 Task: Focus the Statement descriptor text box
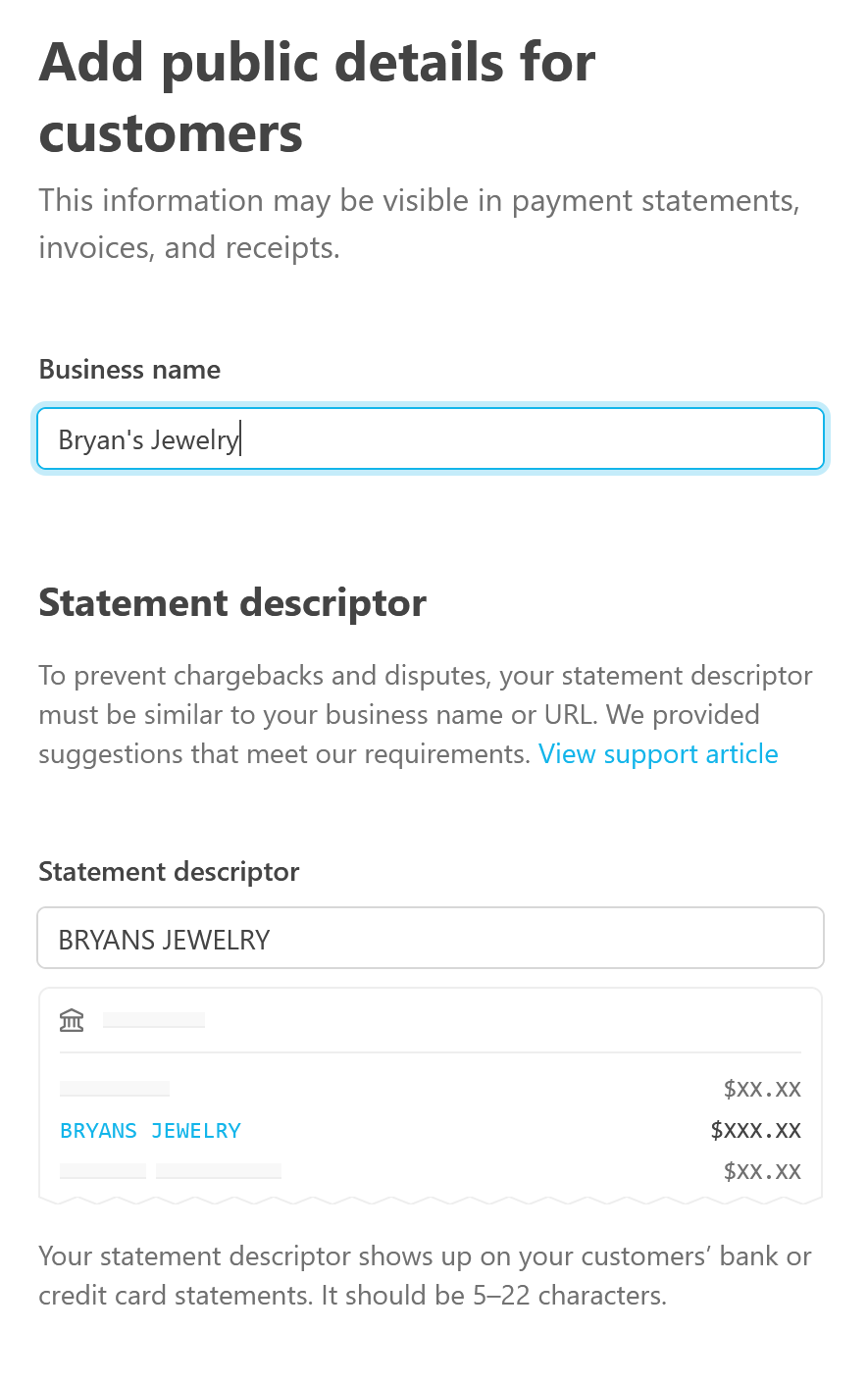430,939
